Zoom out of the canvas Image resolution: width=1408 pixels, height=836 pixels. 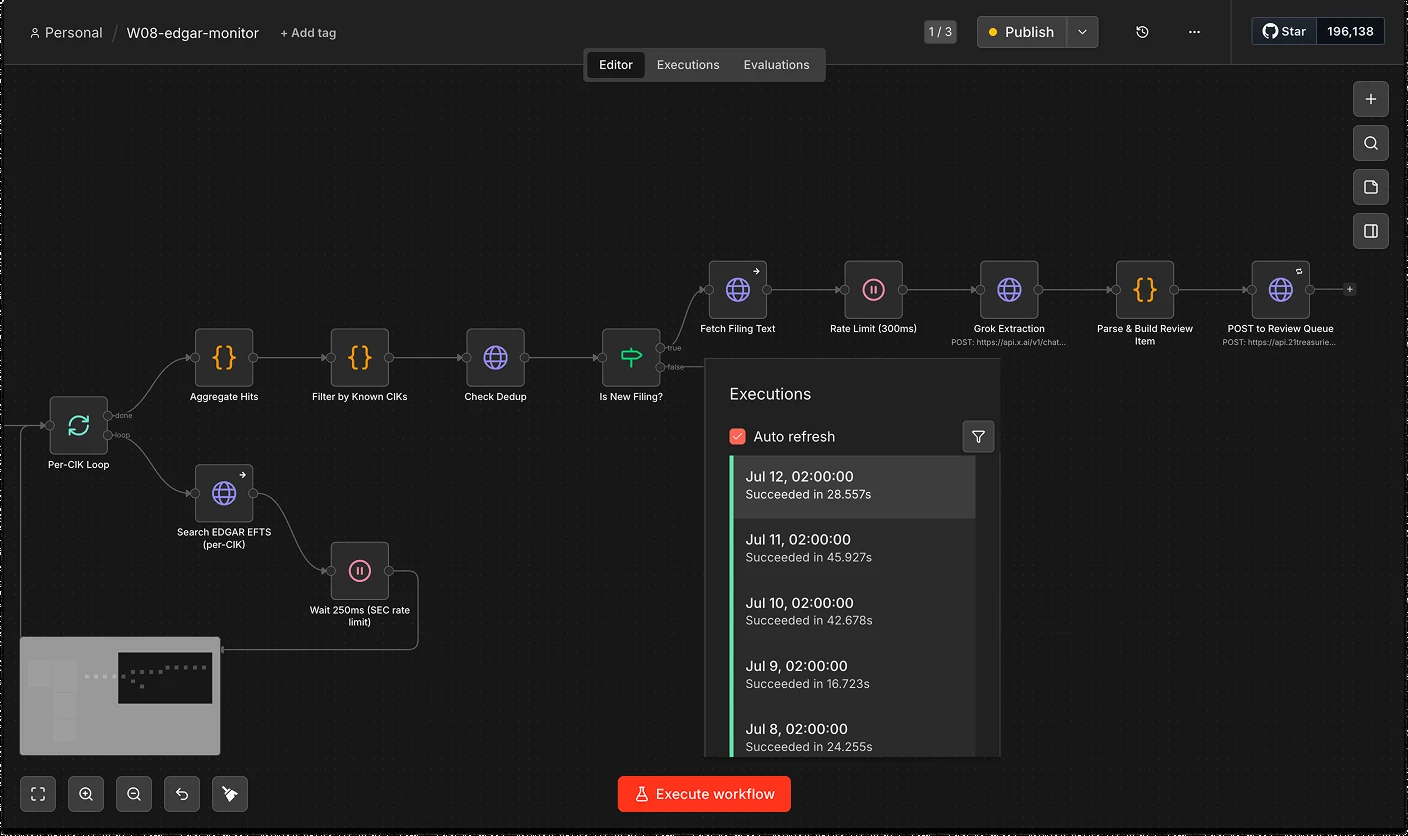click(134, 794)
